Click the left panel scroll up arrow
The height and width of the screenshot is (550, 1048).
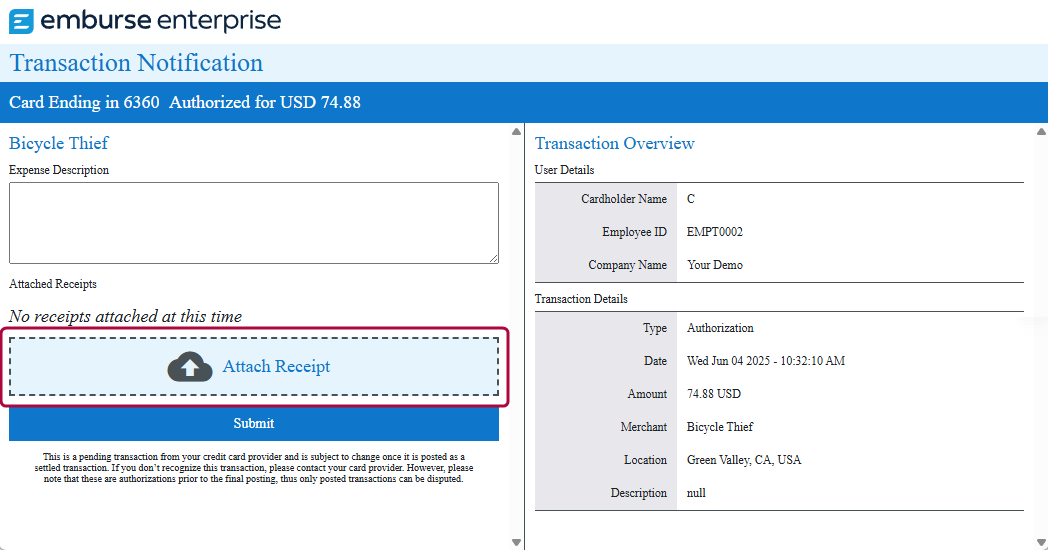pos(516,132)
